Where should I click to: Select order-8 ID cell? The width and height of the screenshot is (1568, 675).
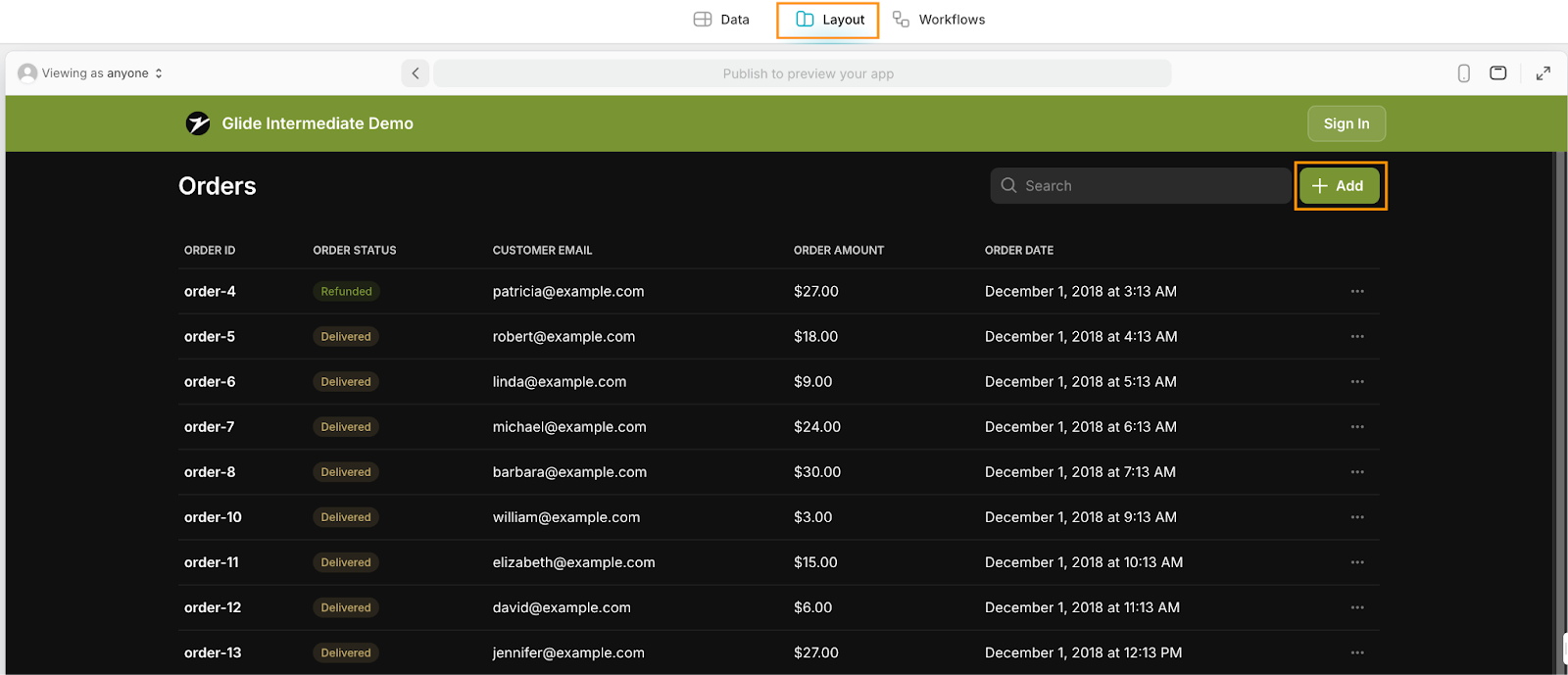210,472
